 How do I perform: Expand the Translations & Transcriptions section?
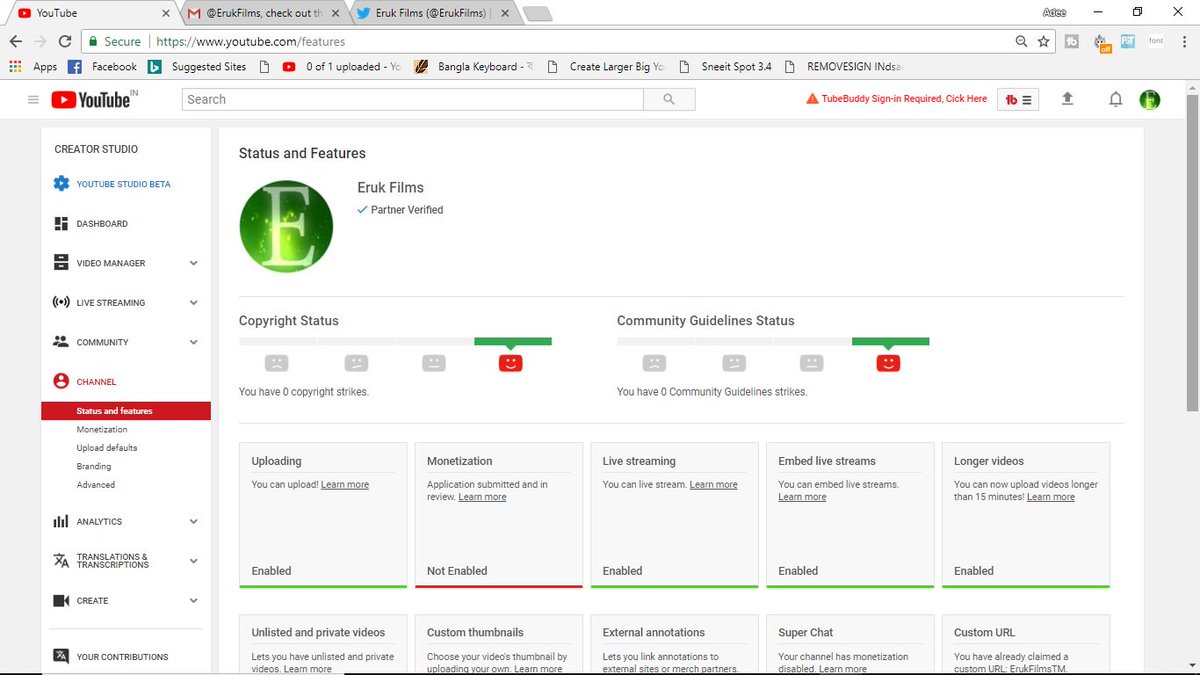click(193, 561)
